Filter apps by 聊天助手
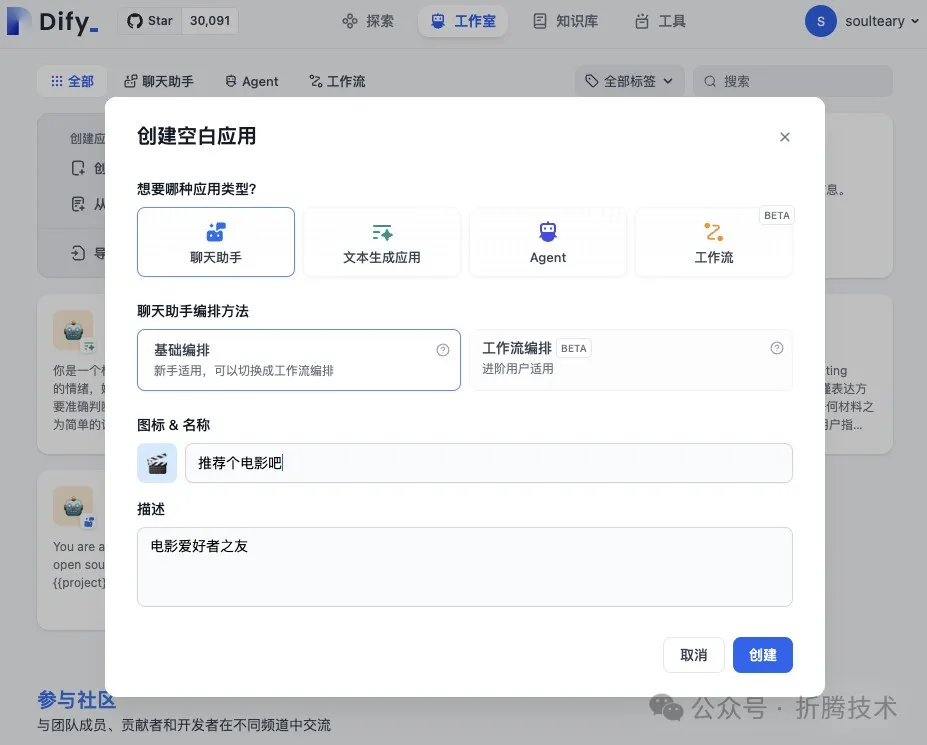927x745 pixels. point(159,81)
